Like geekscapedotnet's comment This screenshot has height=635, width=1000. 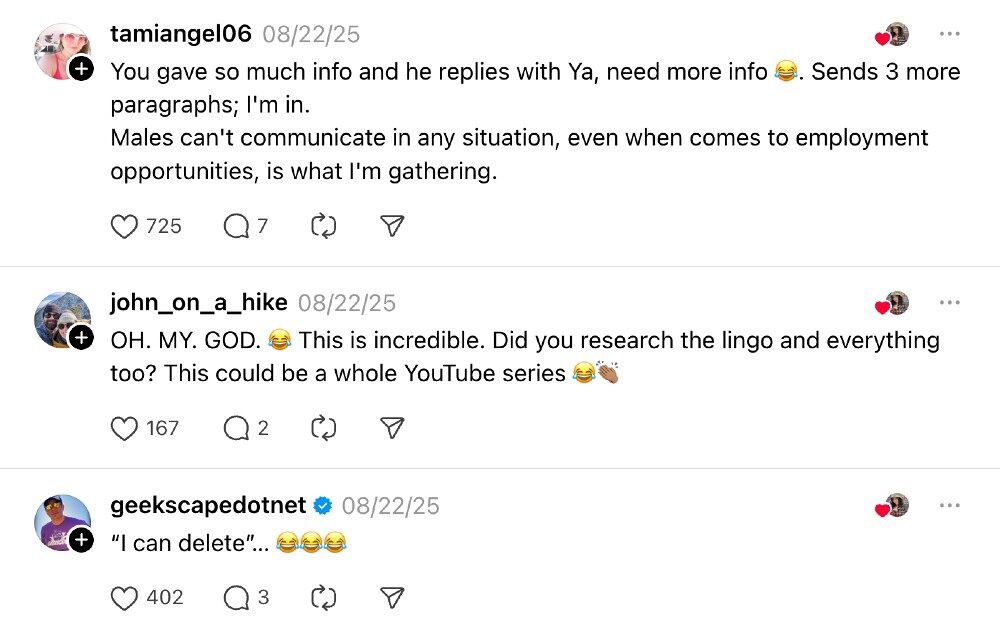coord(124,598)
